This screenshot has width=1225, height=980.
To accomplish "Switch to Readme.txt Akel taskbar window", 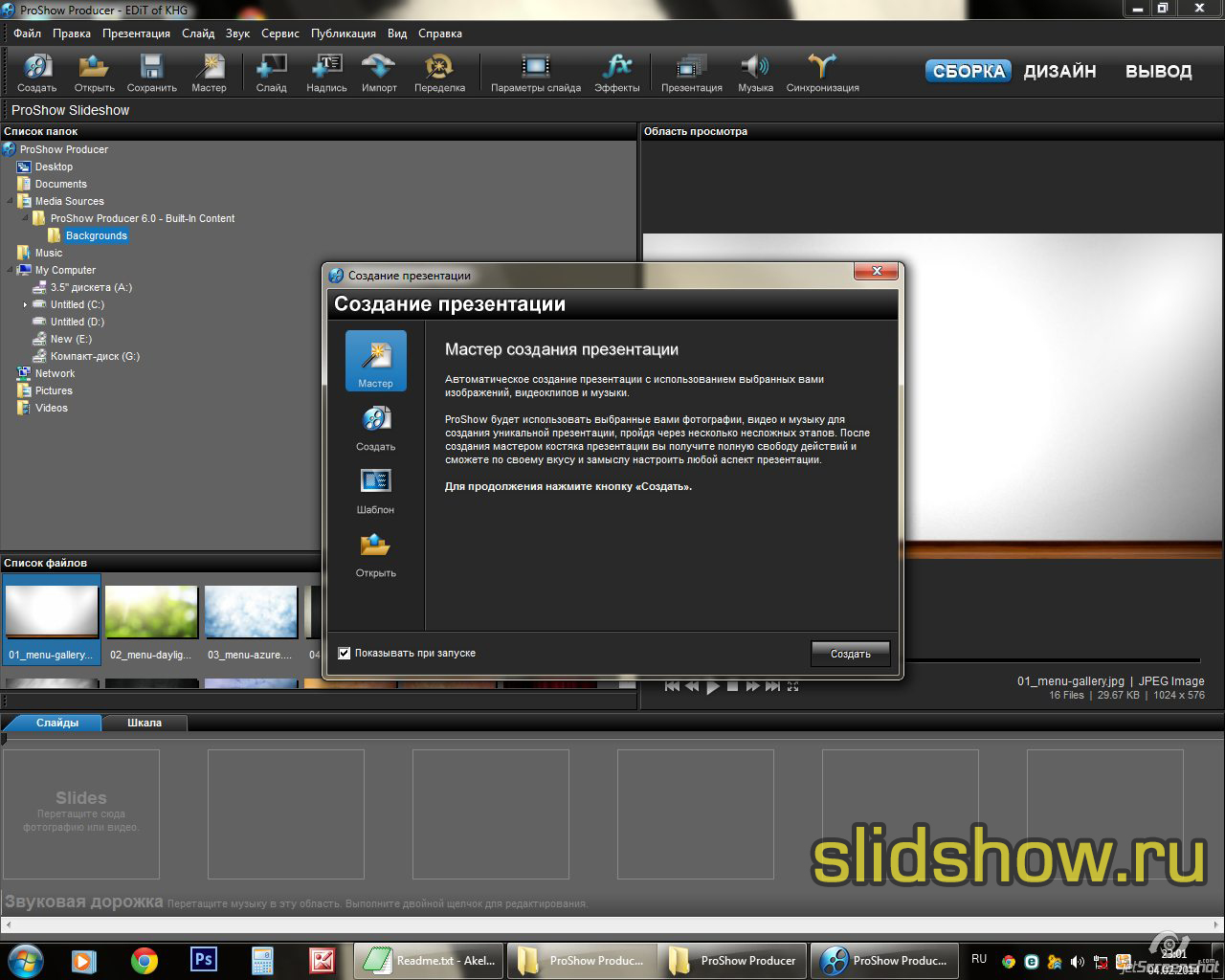I will (429, 960).
